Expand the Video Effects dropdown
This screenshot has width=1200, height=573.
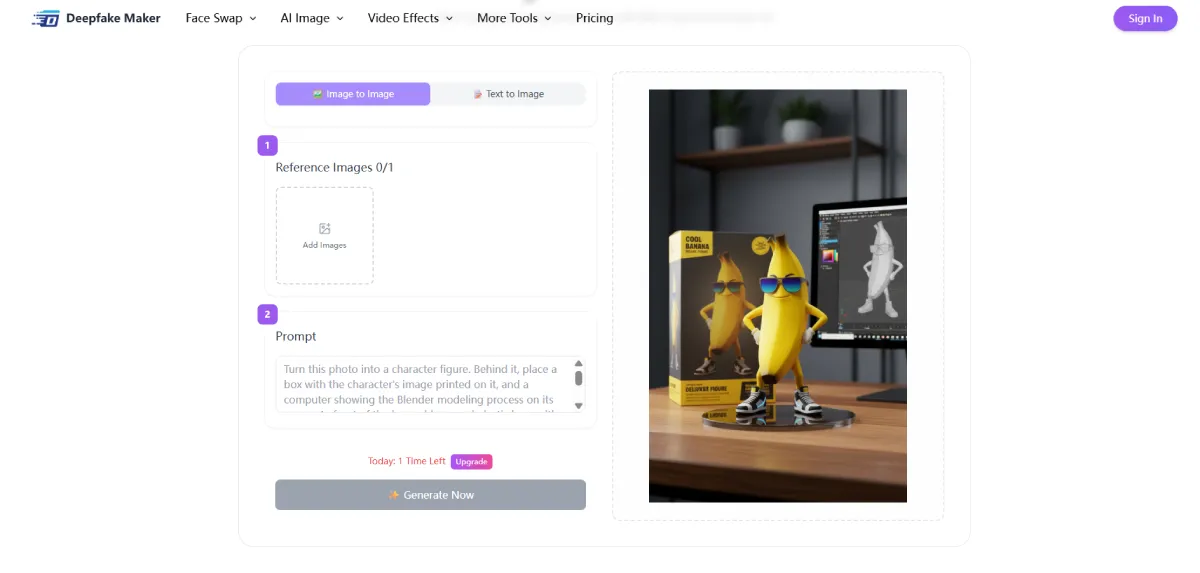tap(410, 18)
